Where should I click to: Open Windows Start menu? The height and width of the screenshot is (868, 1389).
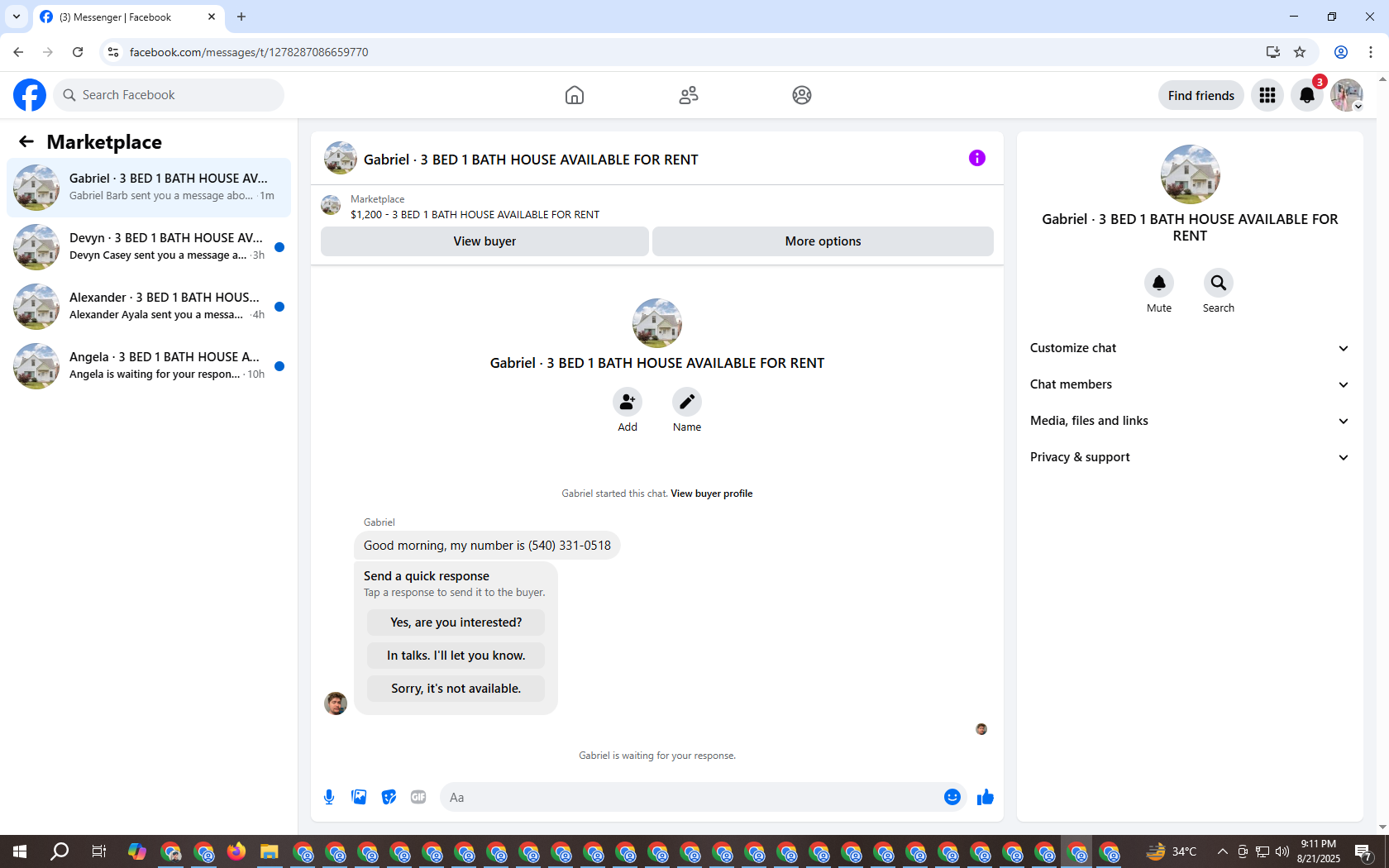[x=20, y=851]
